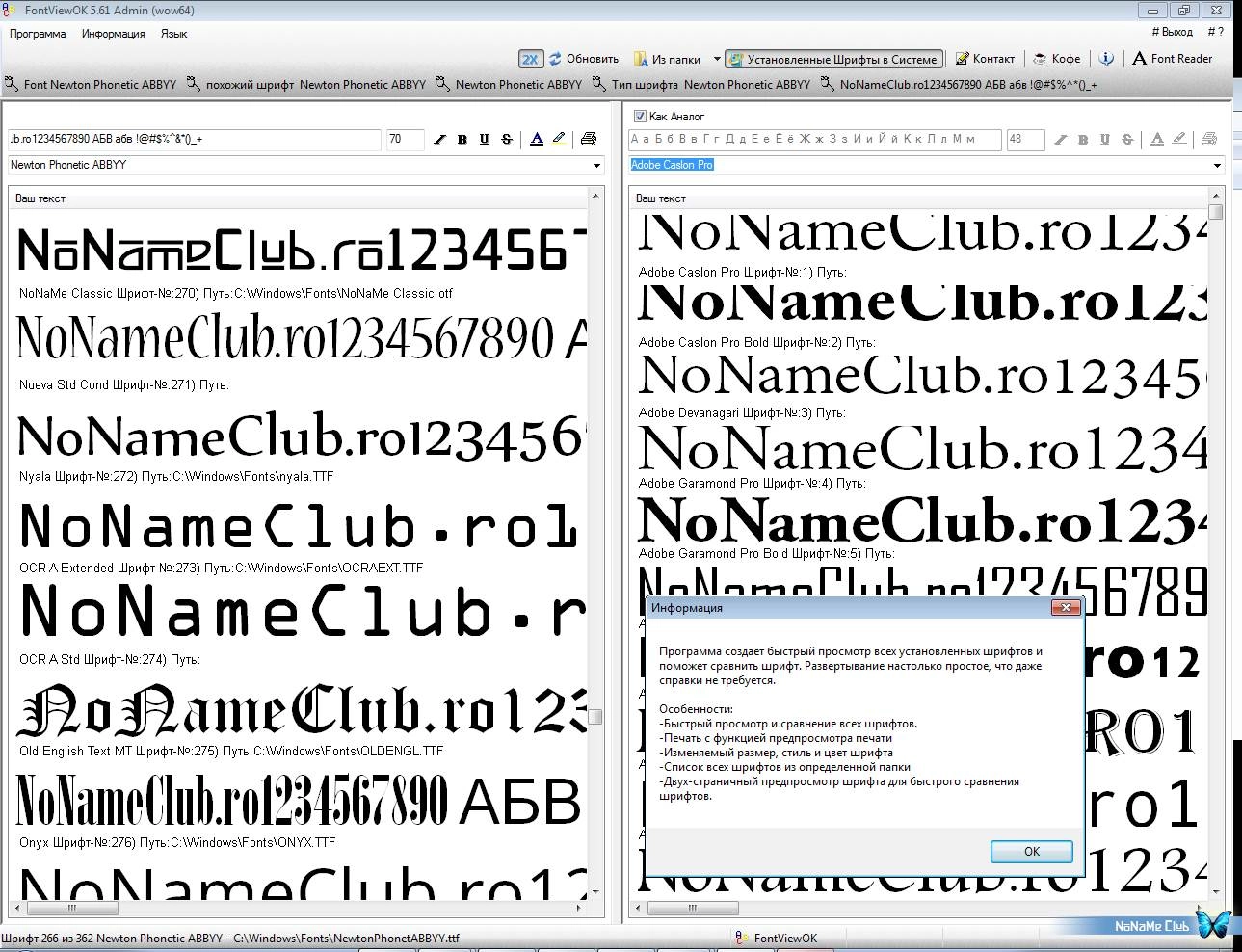This screenshot has width=1242, height=952.
Task: Click the left pane scroll-down arrow
Action: tap(595, 892)
